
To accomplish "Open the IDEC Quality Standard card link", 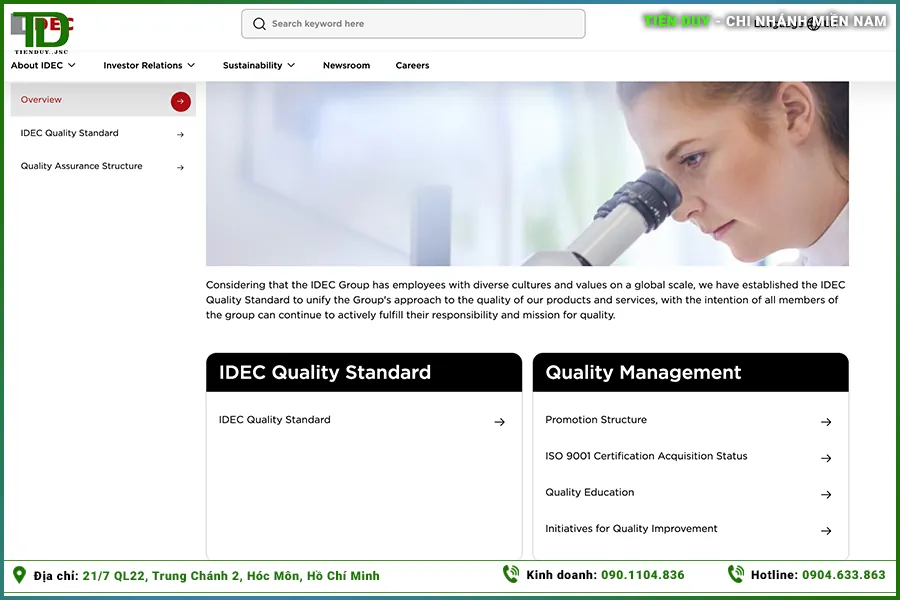I will tap(274, 420).
